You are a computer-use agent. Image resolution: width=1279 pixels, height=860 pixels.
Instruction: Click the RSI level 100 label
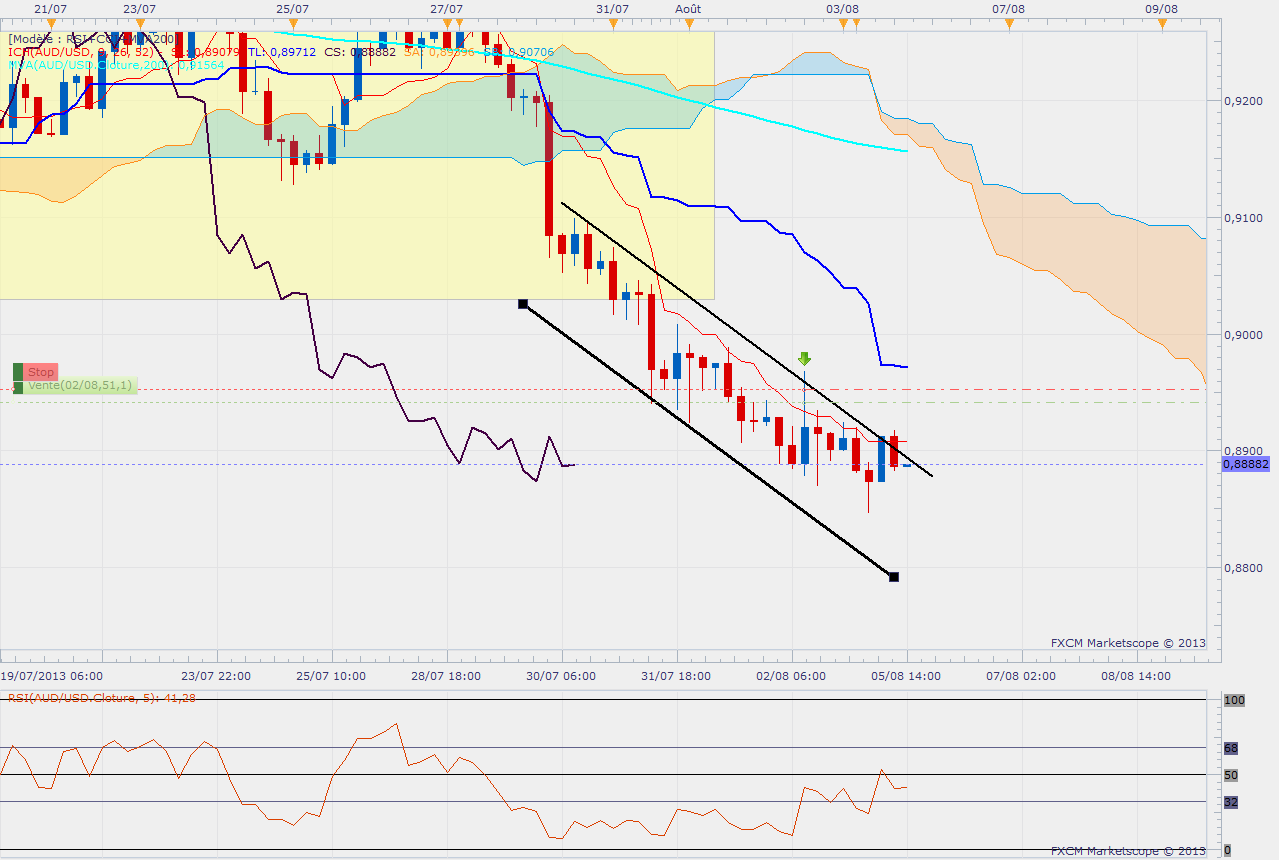click(1234, 701)
